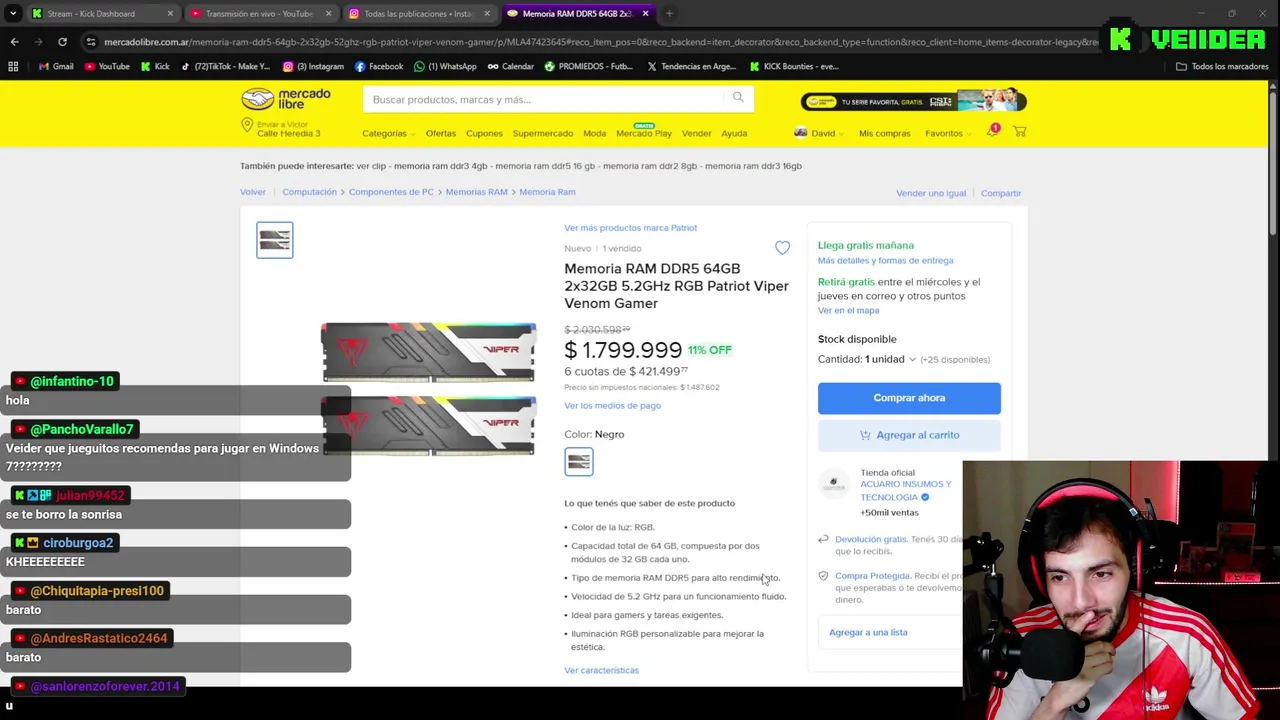Click Agregar a una lista
1280x720 pixels.
point(868,632)
